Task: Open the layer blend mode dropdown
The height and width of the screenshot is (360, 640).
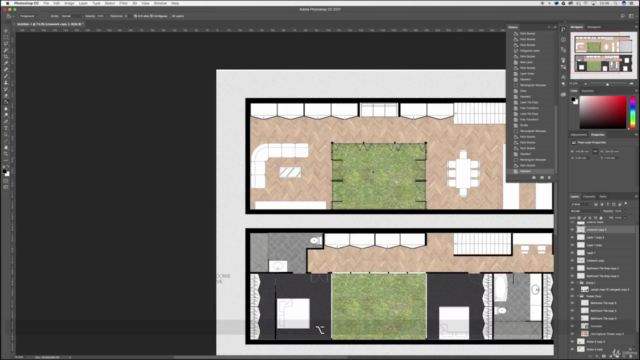Action: click(586, 211)
